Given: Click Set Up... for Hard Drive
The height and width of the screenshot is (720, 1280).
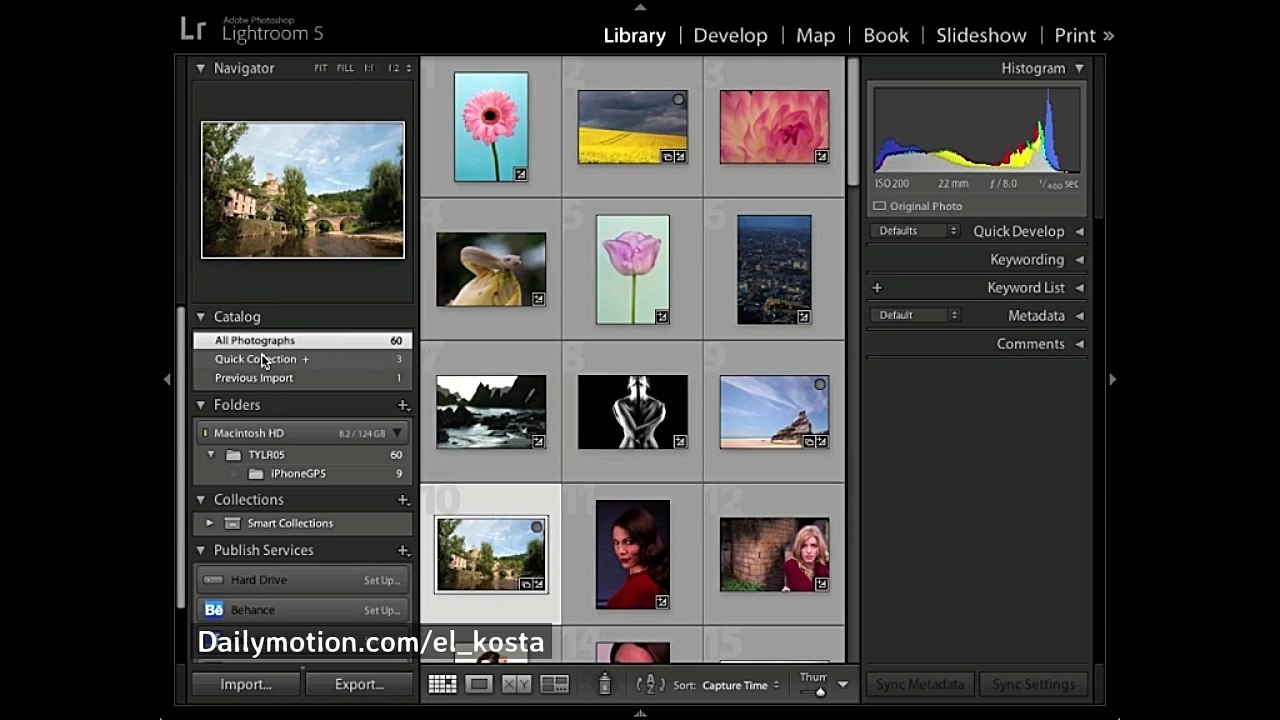Looking at the screenshot, I should (x=382, y=580).
